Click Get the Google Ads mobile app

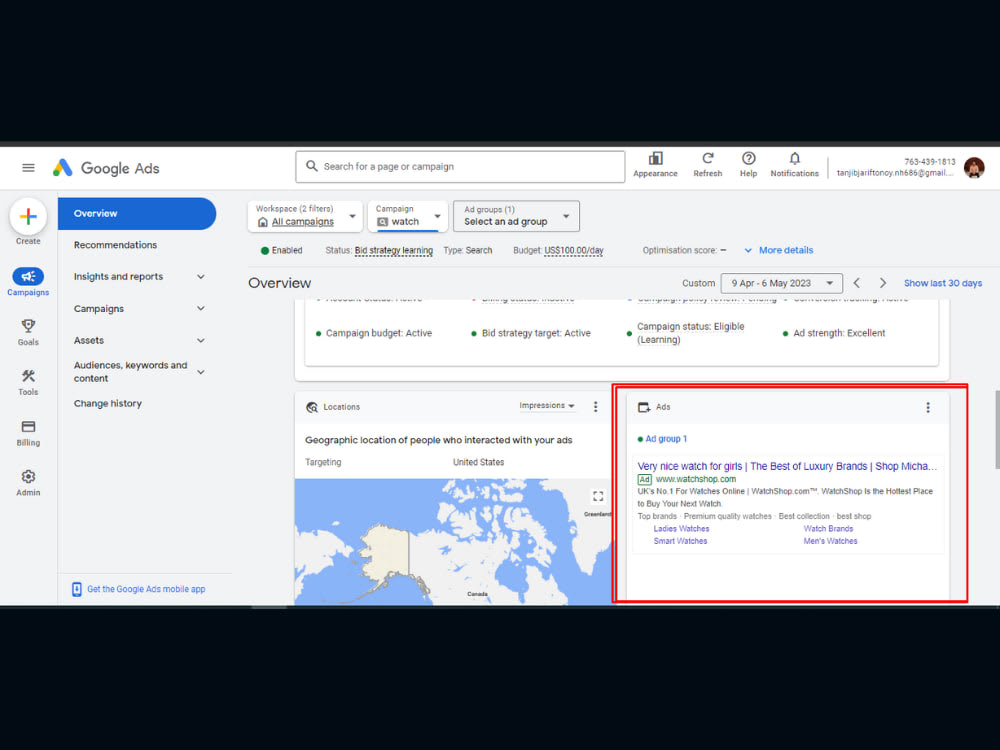point(146,589)
